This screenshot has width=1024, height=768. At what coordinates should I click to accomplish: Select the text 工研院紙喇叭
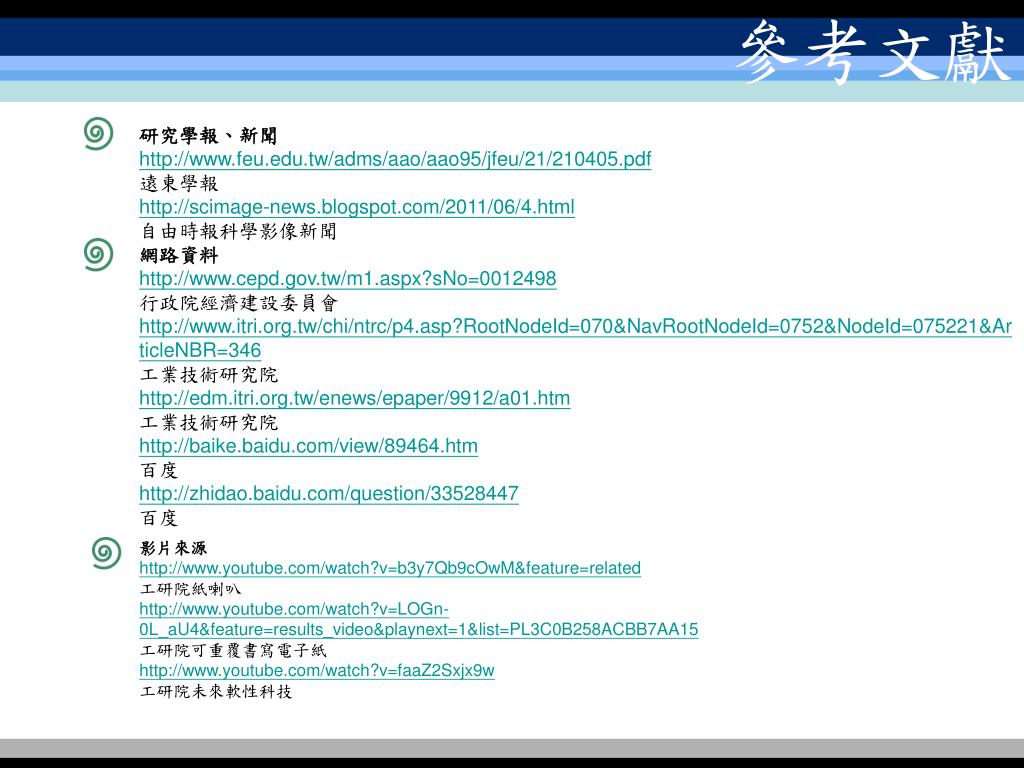pyautogui.click(x=191, y=589)
